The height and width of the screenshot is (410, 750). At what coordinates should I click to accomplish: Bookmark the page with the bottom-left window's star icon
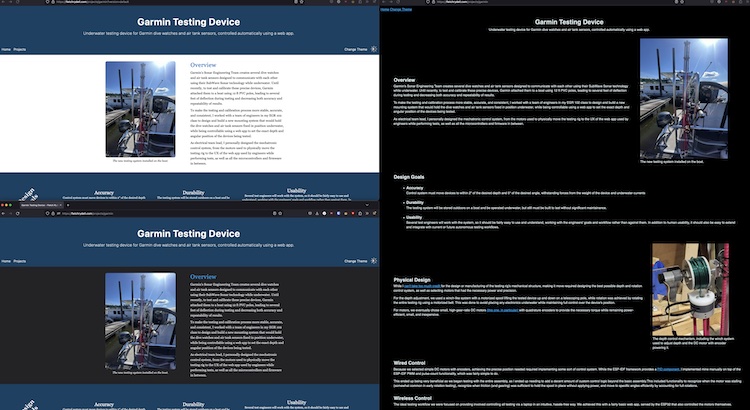280,213
